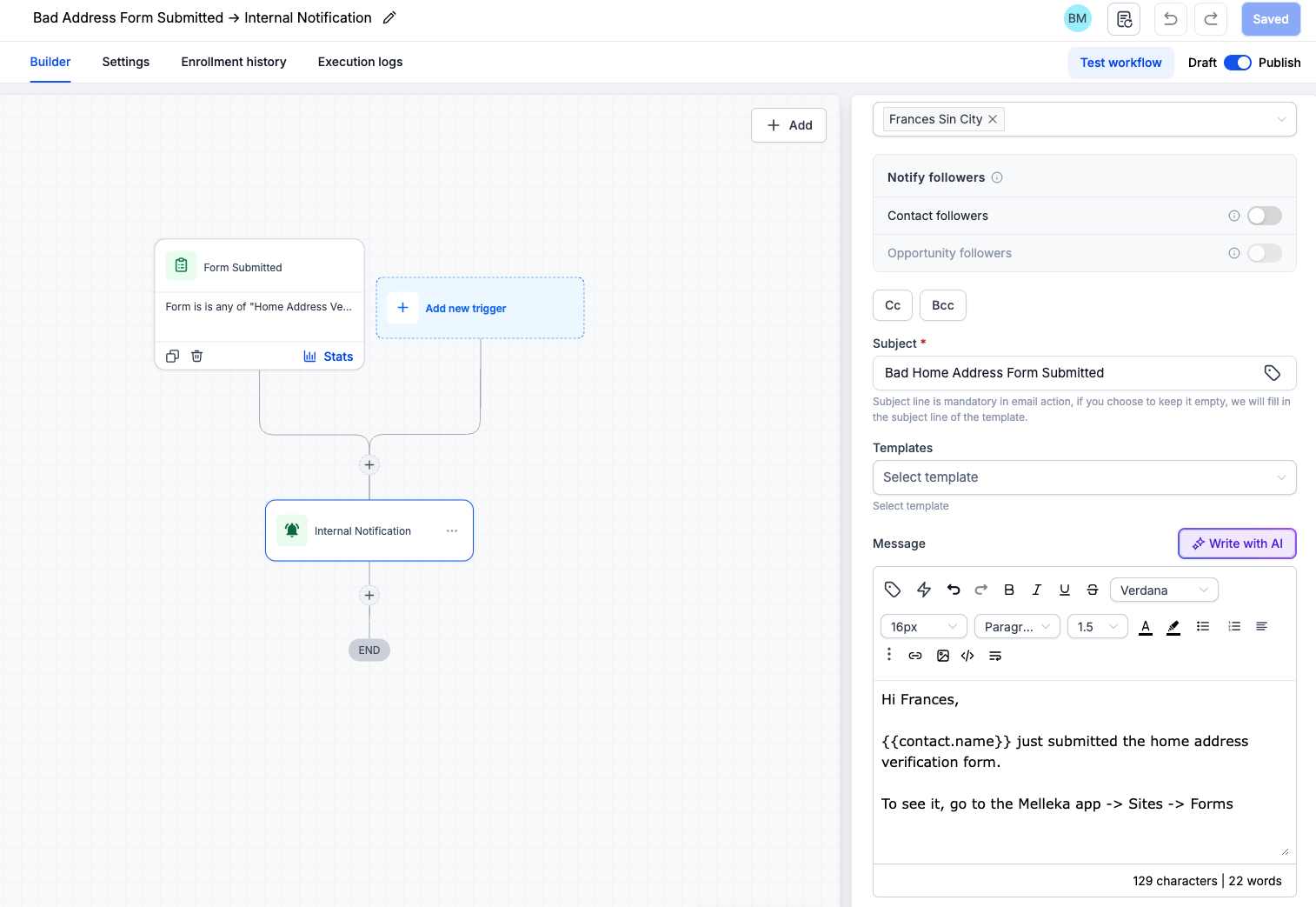The image size is (1316, 907).
Task: Delete the Form Submitted trigger
Action: point(197,356)
